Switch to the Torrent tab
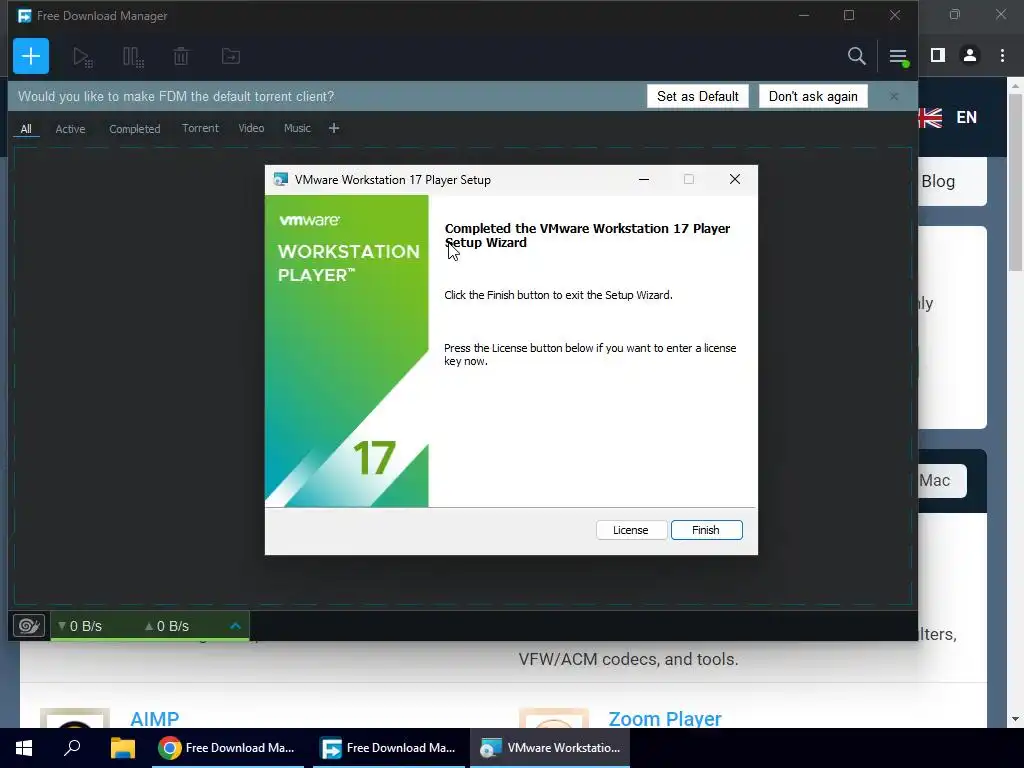This screenshot has height=768, width=1024. 200,128
